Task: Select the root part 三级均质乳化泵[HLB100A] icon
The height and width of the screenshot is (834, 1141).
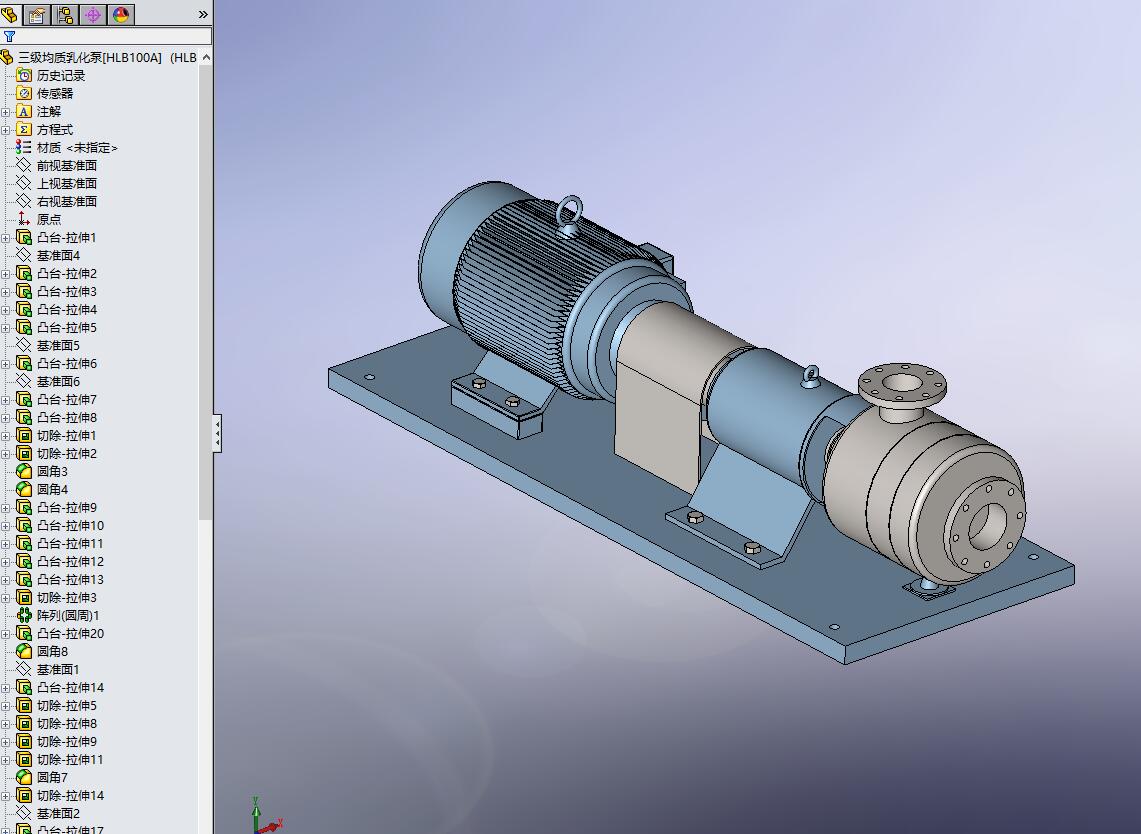Action: tap(7, 57)
